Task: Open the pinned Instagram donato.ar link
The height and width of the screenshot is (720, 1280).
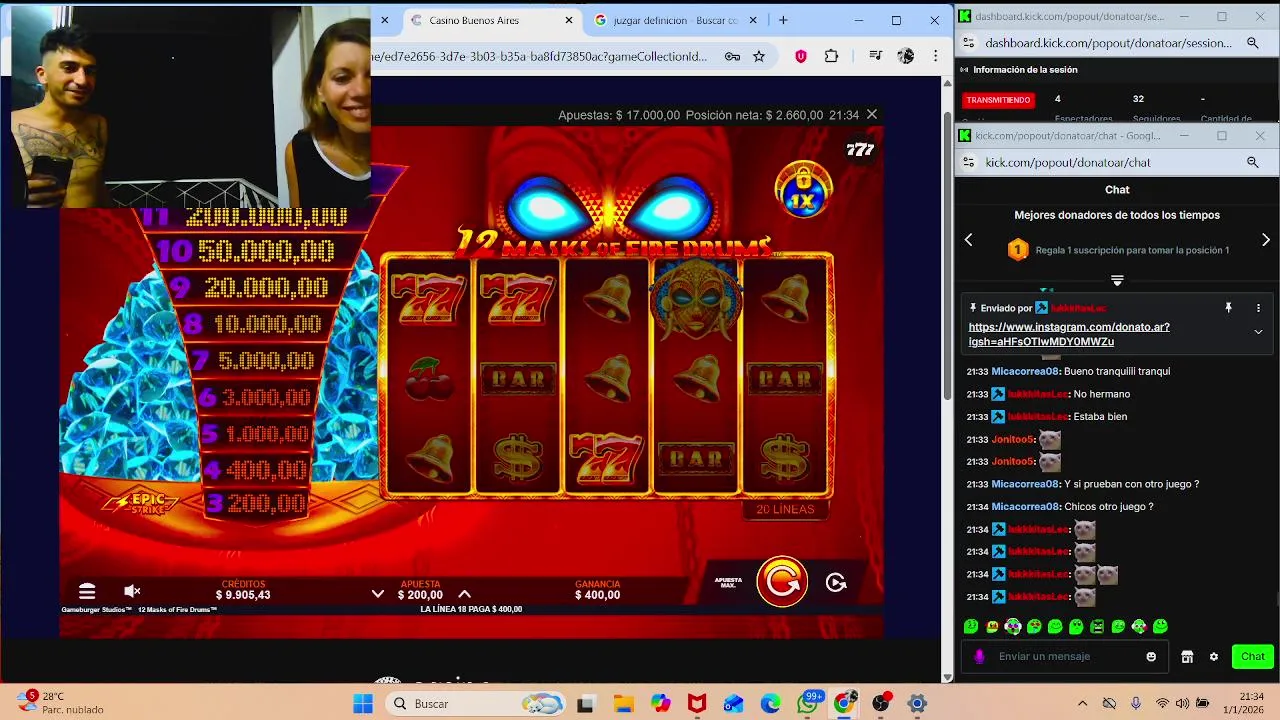Action: 1068,334
